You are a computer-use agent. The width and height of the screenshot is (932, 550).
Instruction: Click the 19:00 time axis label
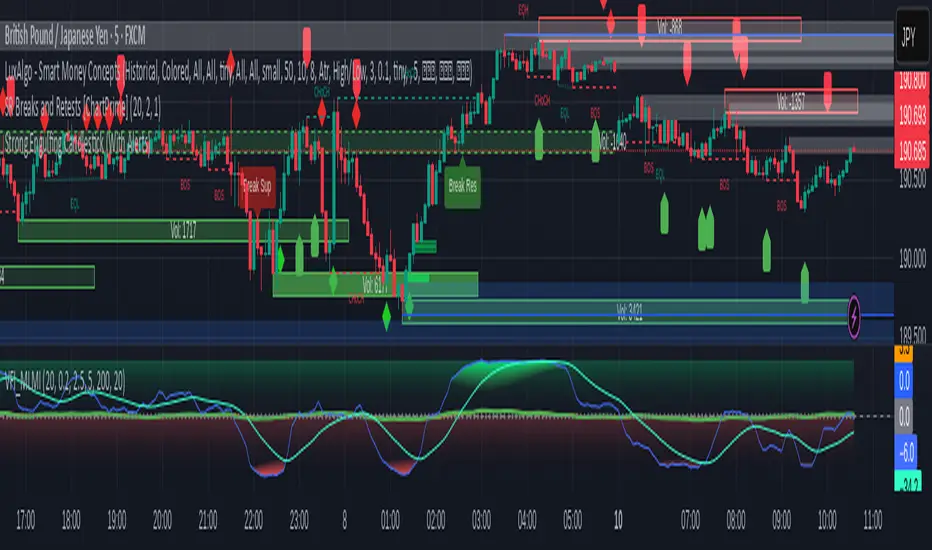(x=116, y=520)
